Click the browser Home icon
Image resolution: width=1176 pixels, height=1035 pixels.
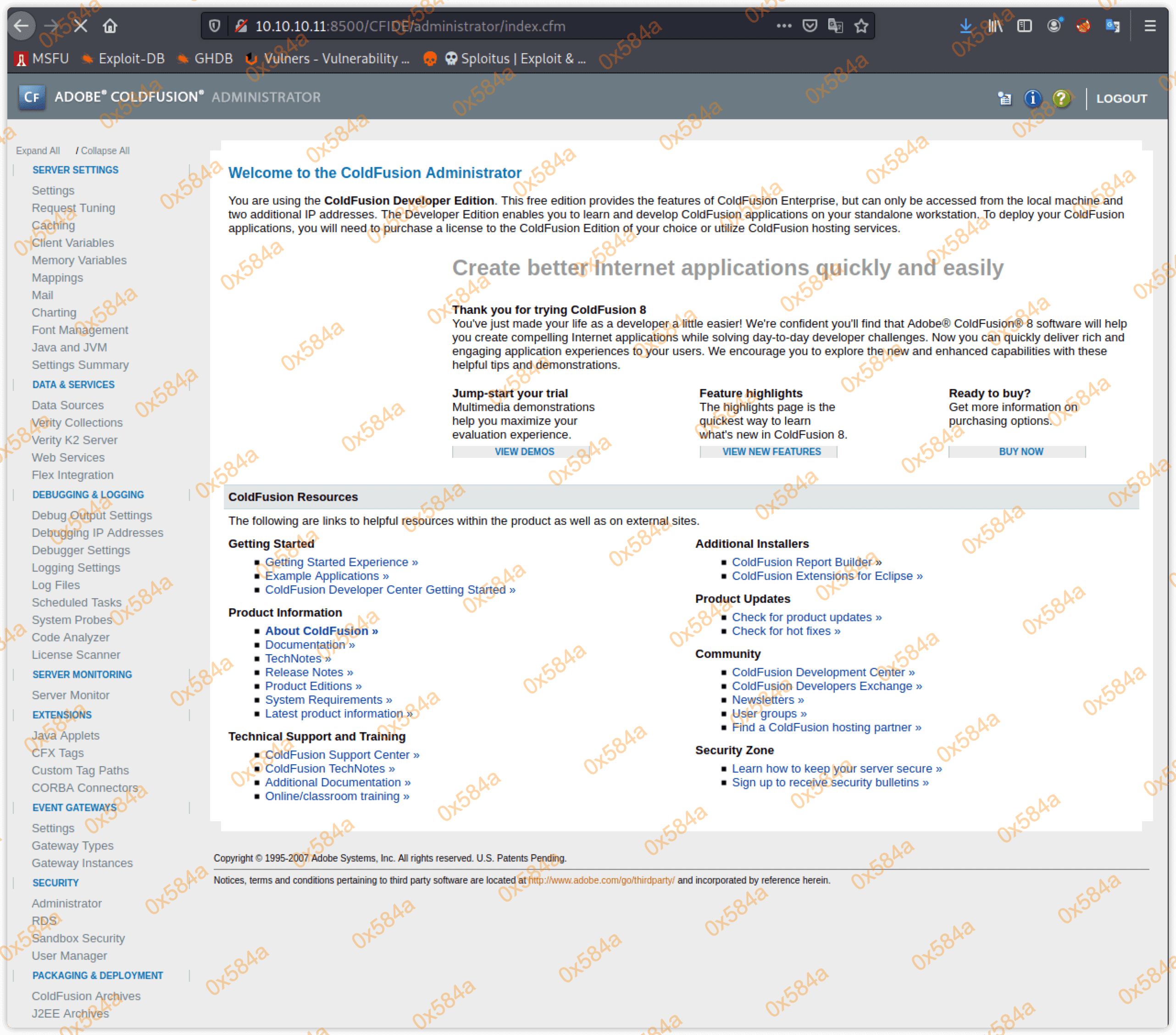110,26
